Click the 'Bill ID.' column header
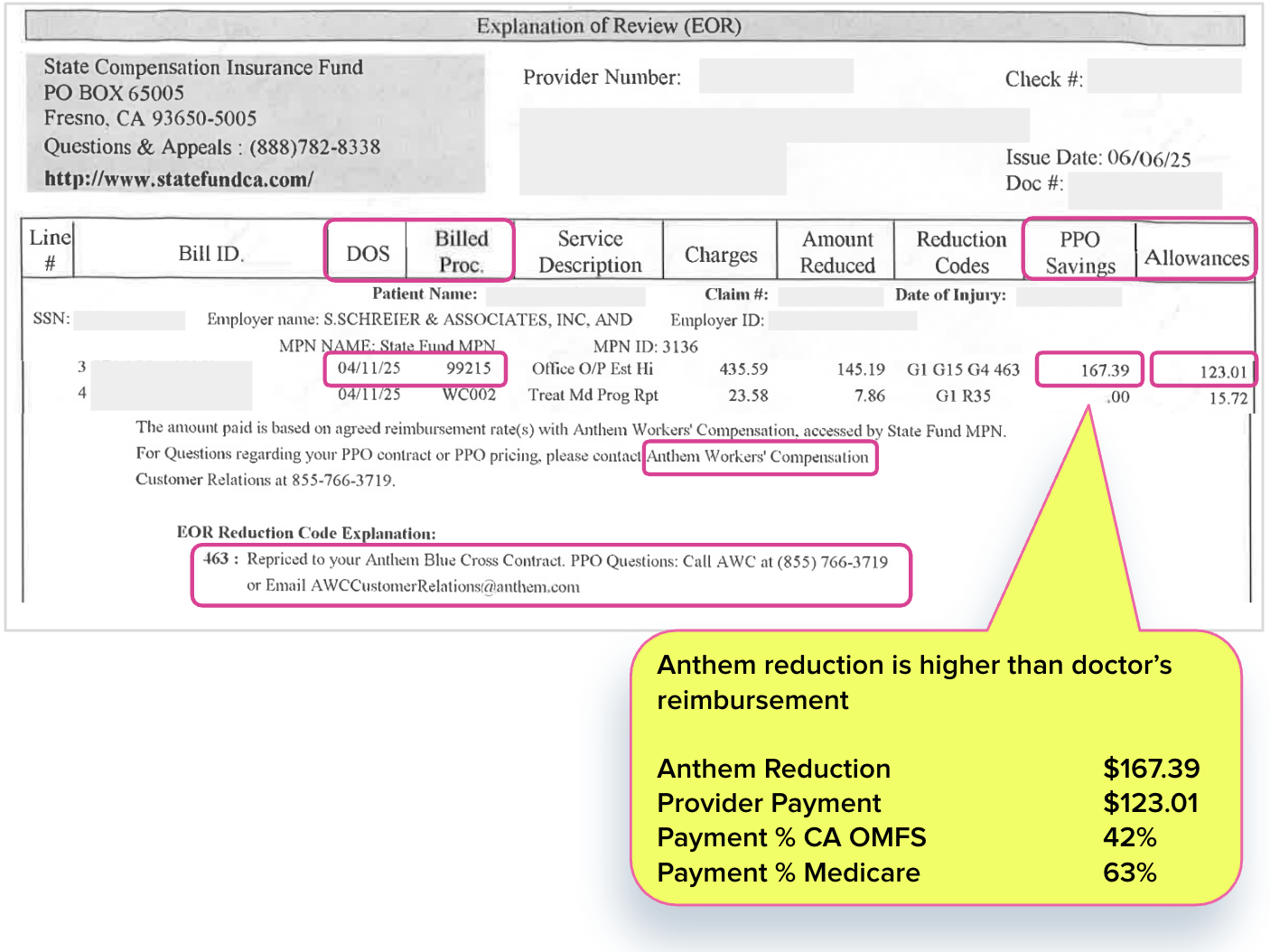Image resolution: width=1270 pixels, height=952 pixels. pos(211,254)
